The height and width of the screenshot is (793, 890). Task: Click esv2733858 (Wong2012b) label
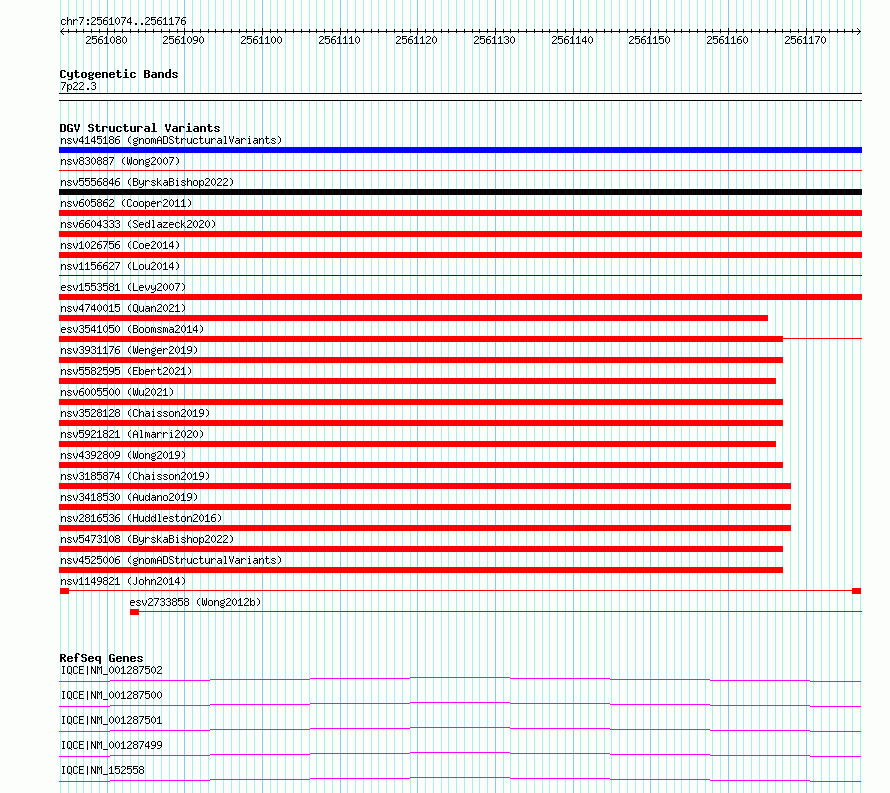pos(195,602)
